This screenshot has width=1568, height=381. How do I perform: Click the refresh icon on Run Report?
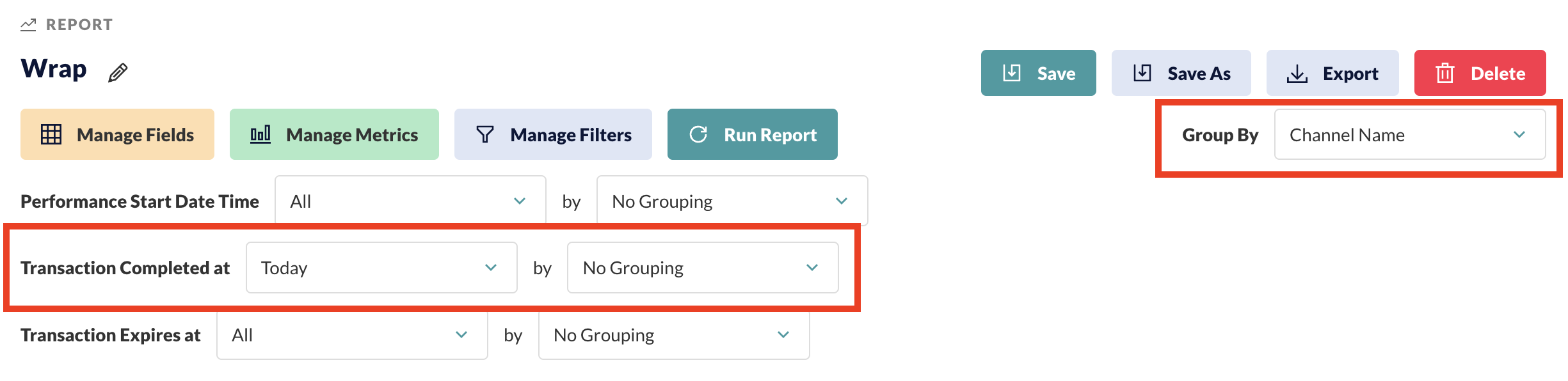pos(698,134)
